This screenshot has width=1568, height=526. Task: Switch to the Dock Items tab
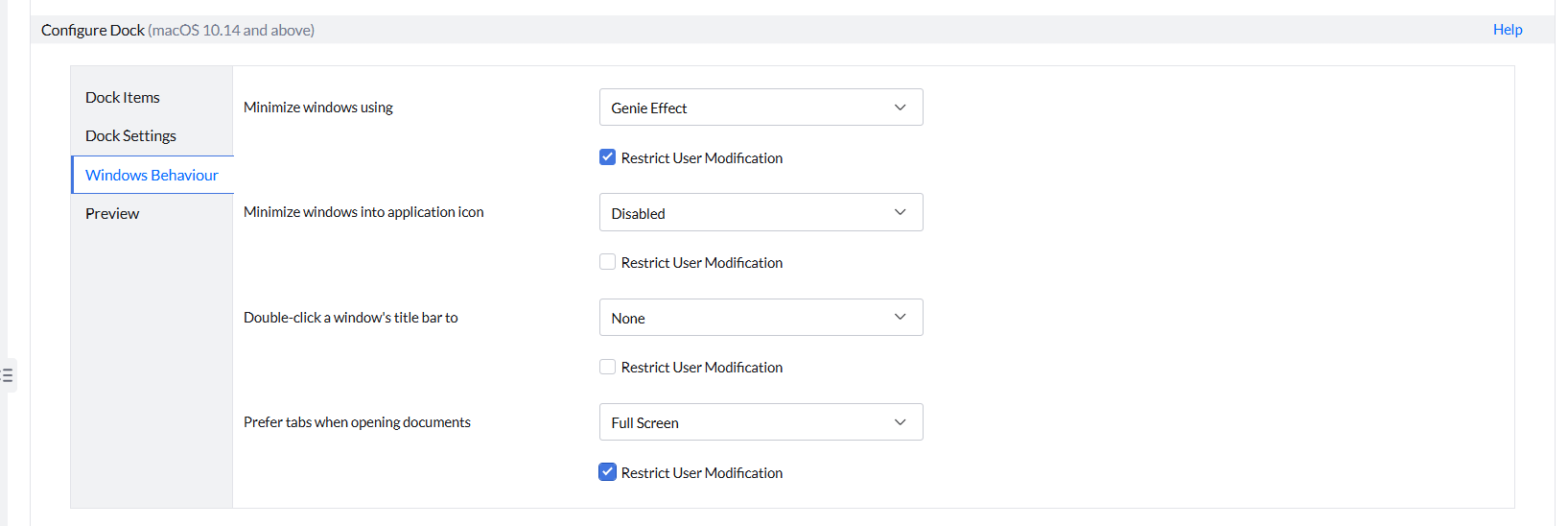[x=123, y=98]
